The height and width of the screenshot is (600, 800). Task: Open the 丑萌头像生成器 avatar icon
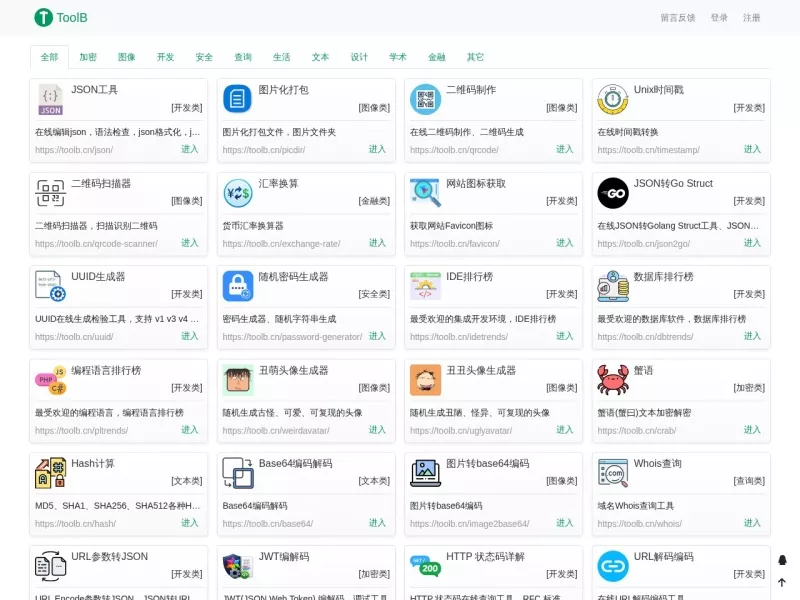pyautogui.click(x=238, y=380)
